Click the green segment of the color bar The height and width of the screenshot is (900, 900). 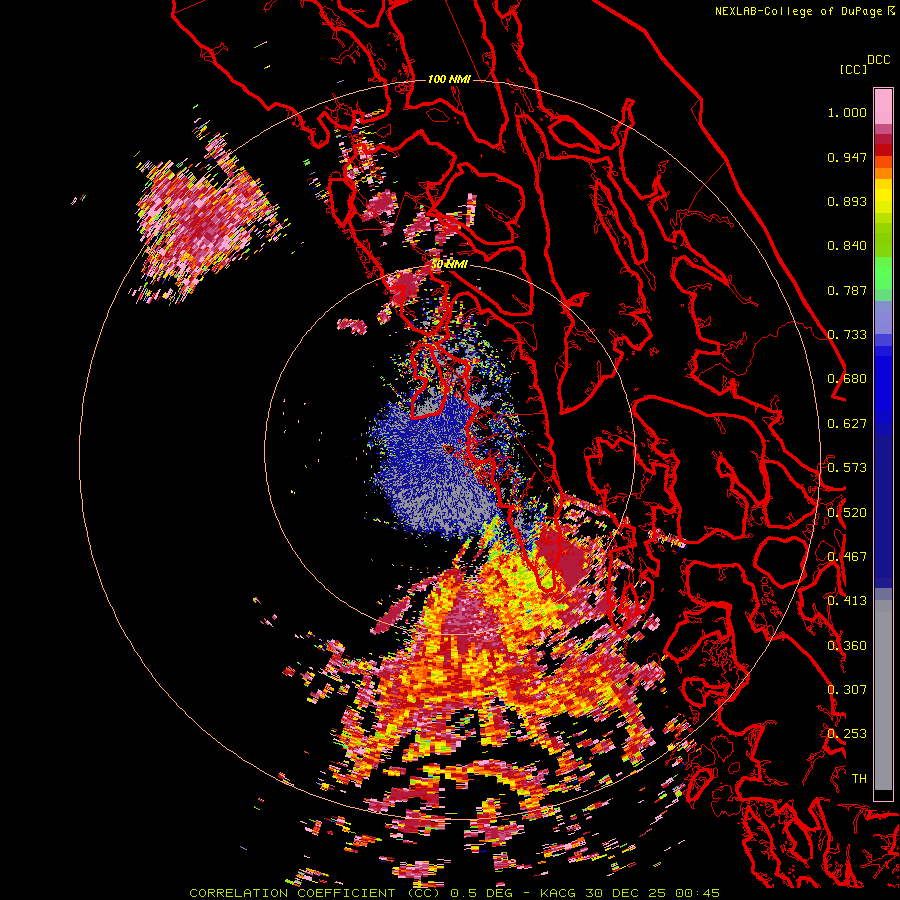(x=883, y=273)
